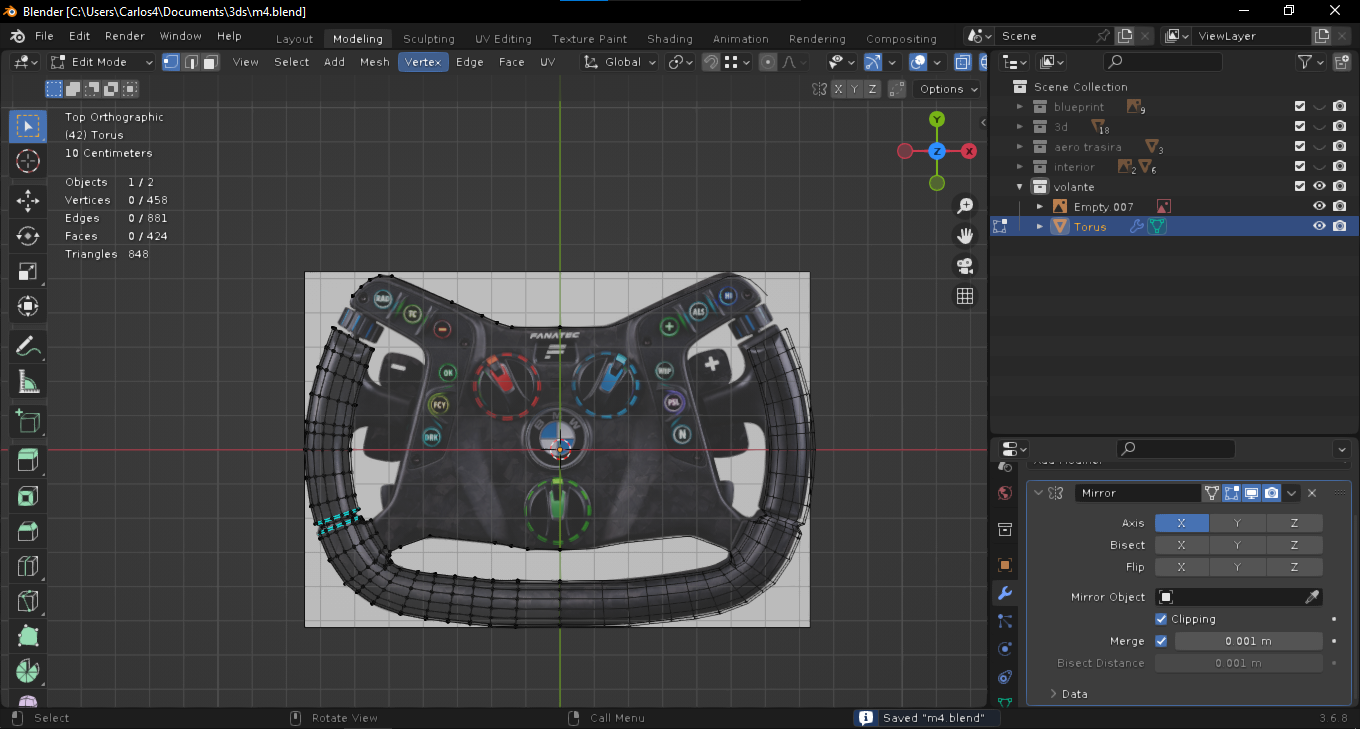Activate the Cursor tool

(x=28, y=161)
